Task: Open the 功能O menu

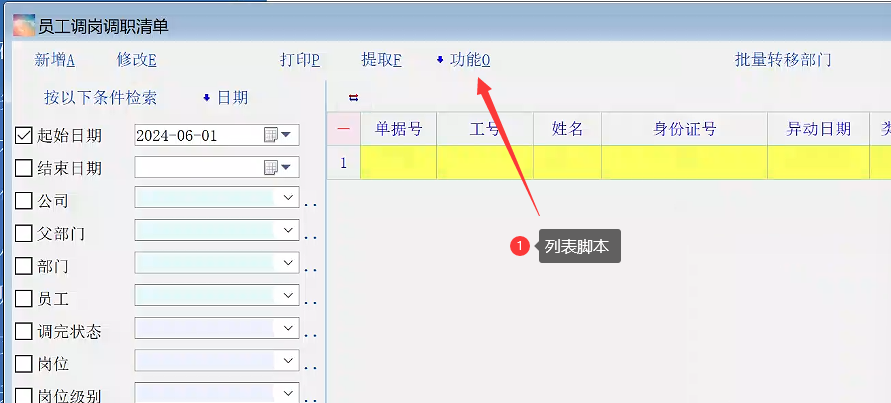Action: pos(464,60)
